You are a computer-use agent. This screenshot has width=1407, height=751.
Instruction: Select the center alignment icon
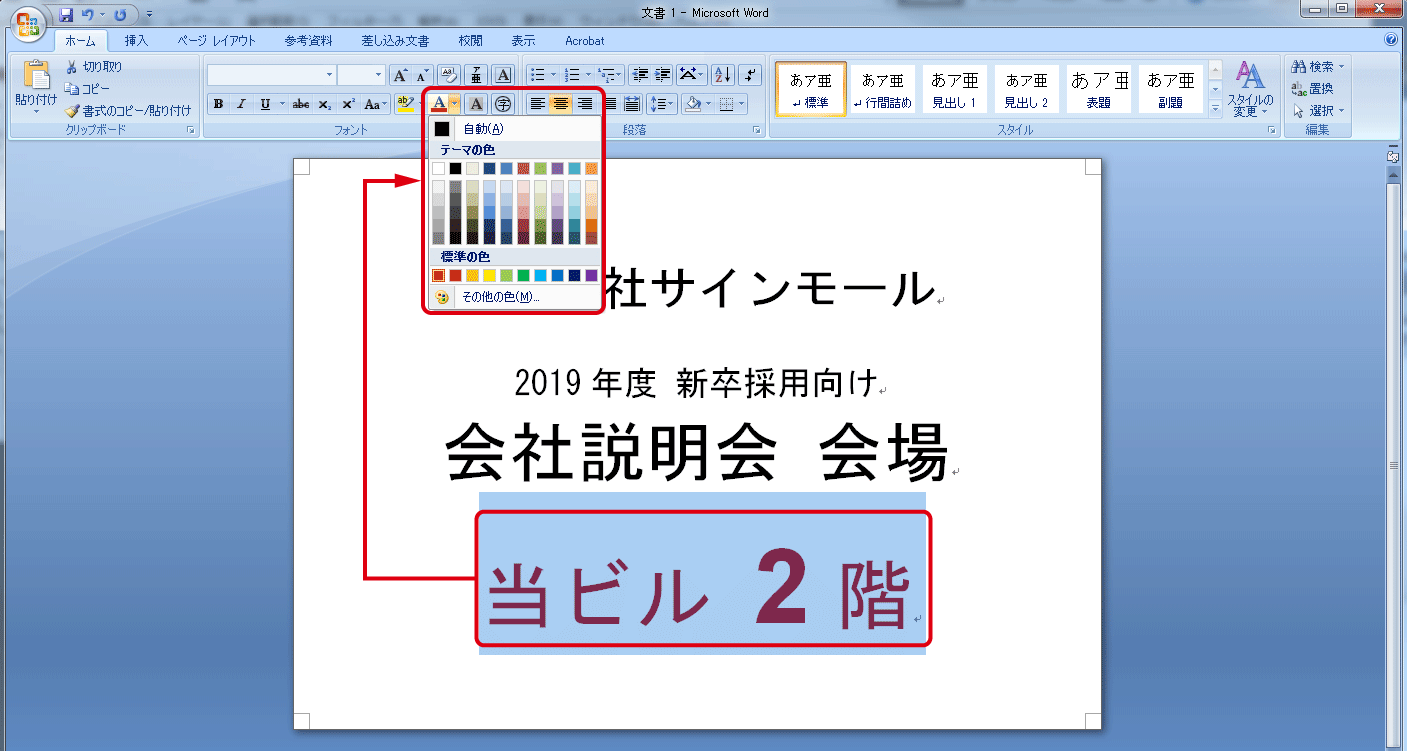(x=561, y=103)
